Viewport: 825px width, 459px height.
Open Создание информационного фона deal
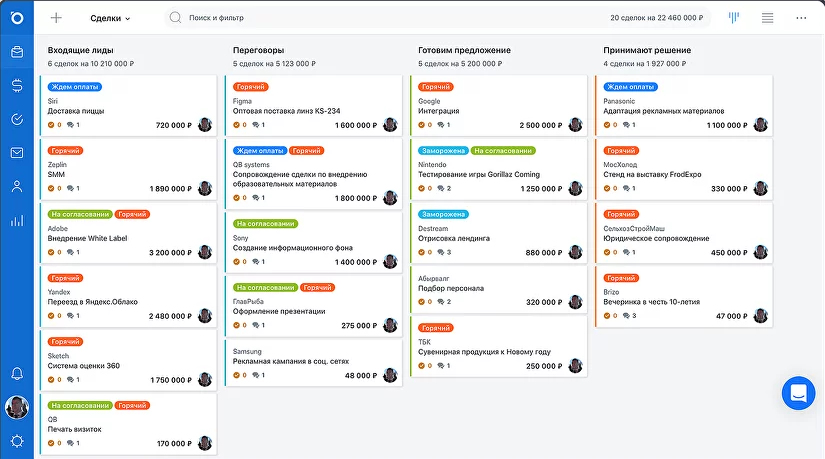click(x=293, y=248)
